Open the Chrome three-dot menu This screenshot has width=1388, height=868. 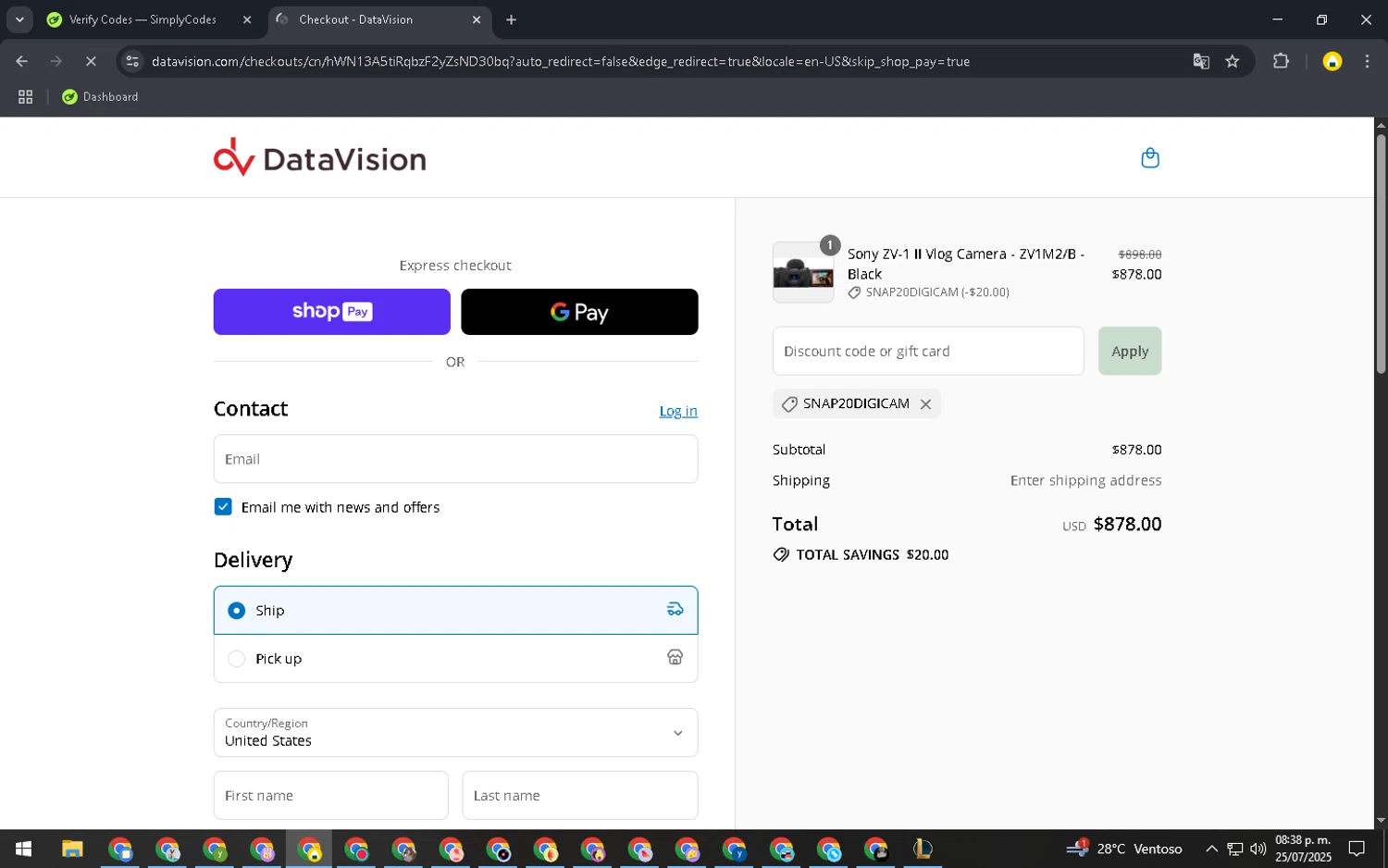click(x=1367, y=61)
